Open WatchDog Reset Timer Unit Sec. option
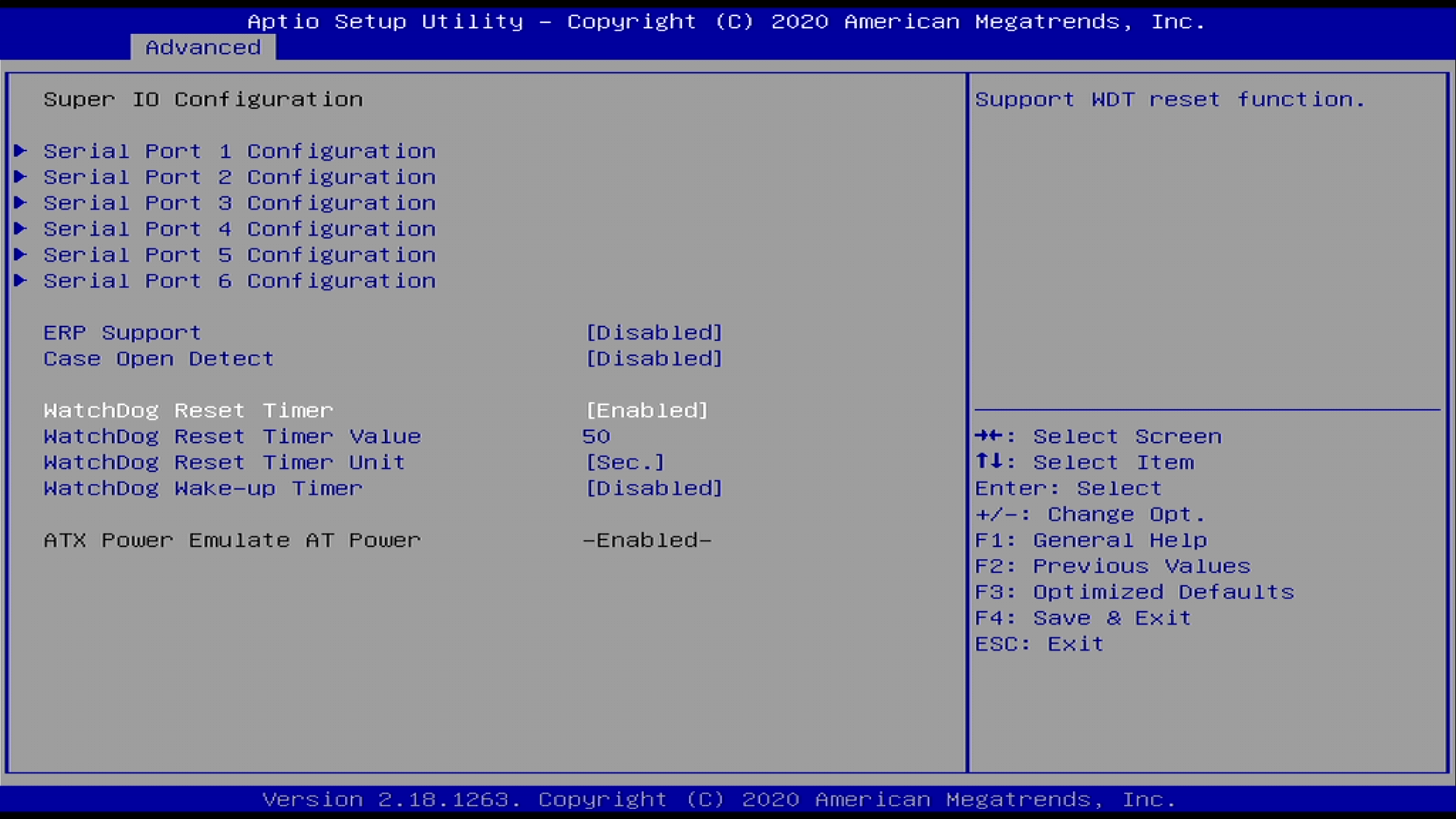Screen dimensions: 1456x819 point(625,463)
